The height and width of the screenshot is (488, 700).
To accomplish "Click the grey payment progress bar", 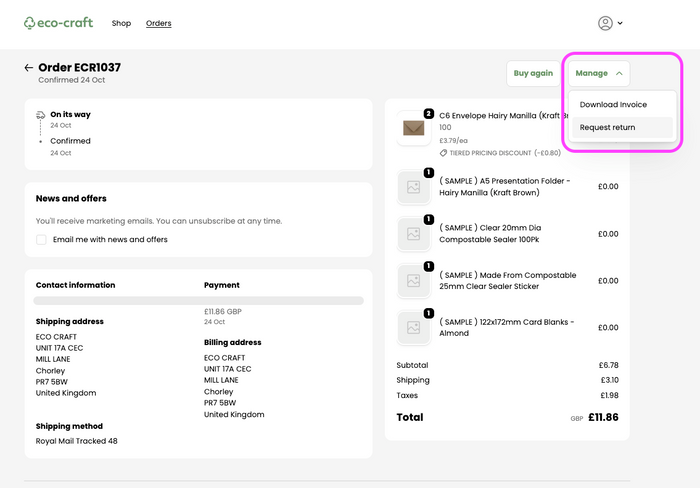I will [x=198, y=300].
